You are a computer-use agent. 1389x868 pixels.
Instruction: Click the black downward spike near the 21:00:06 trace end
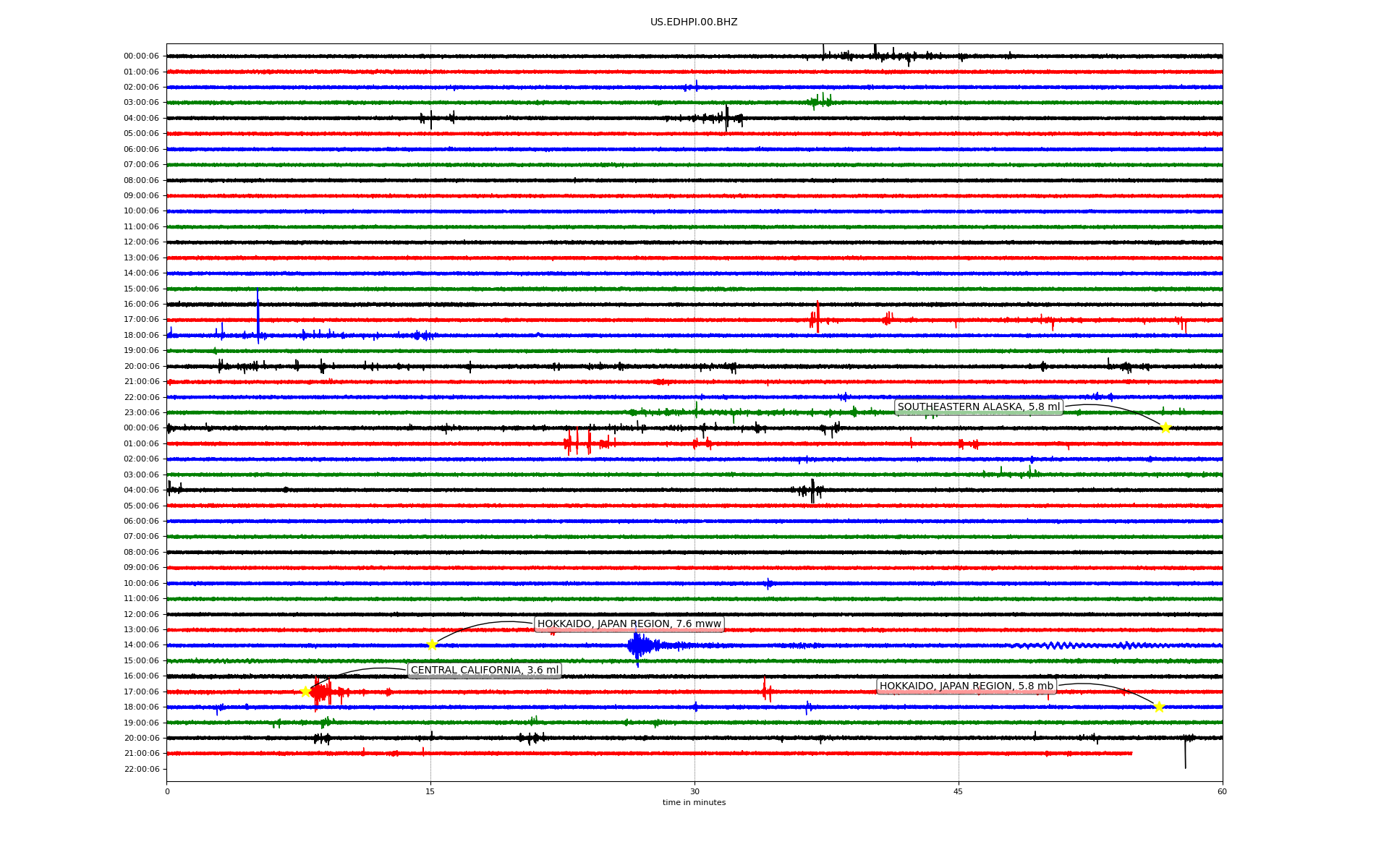click(x=1185, y=754)
